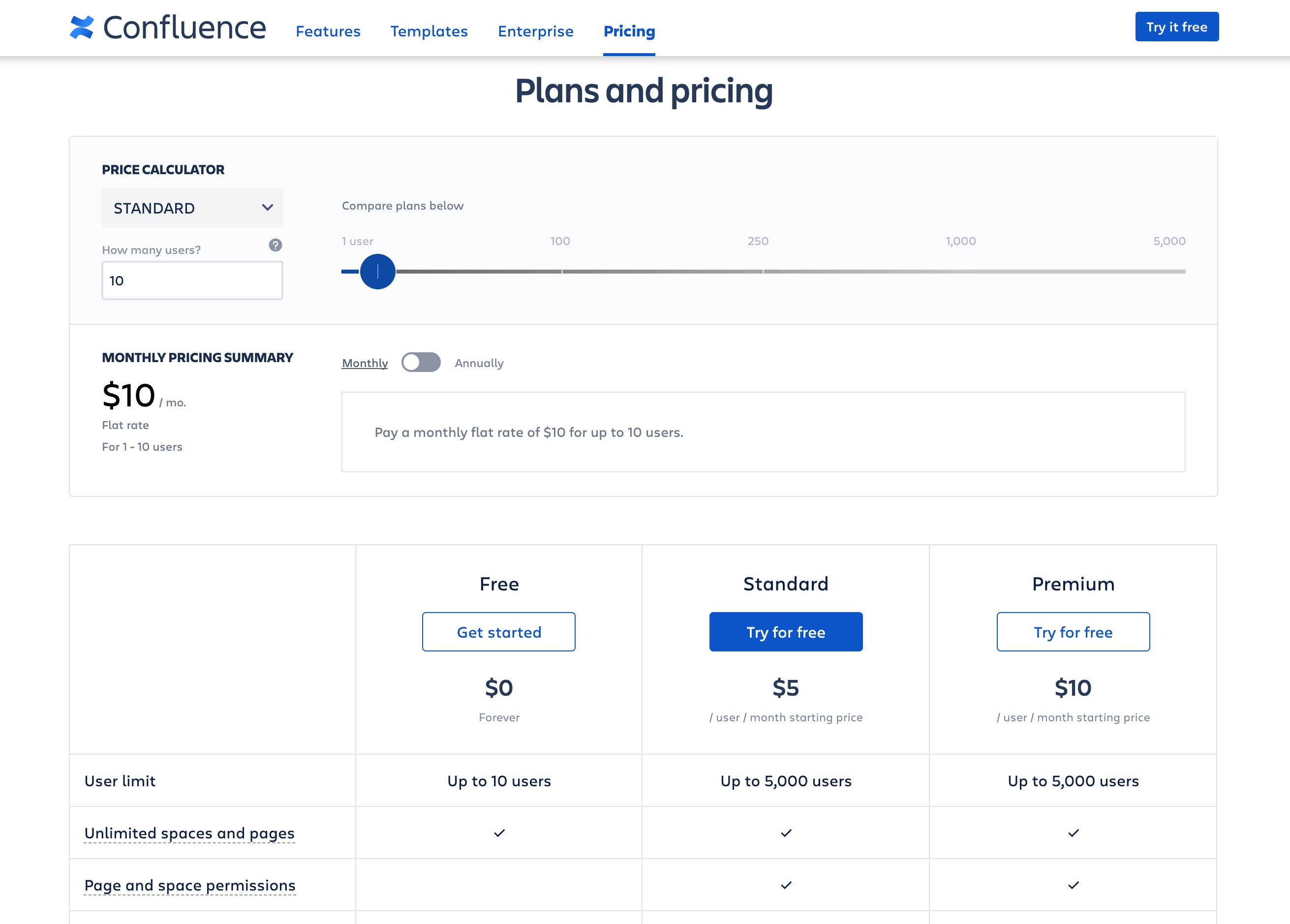Click the For 1 - 10 users text
Viewport: 1290px width, 924px height.
click(x=142, y=447)
